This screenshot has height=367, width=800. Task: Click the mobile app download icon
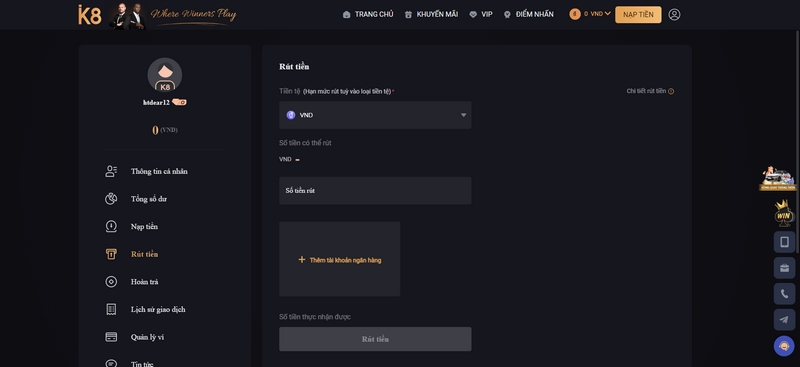click(784, 242)
